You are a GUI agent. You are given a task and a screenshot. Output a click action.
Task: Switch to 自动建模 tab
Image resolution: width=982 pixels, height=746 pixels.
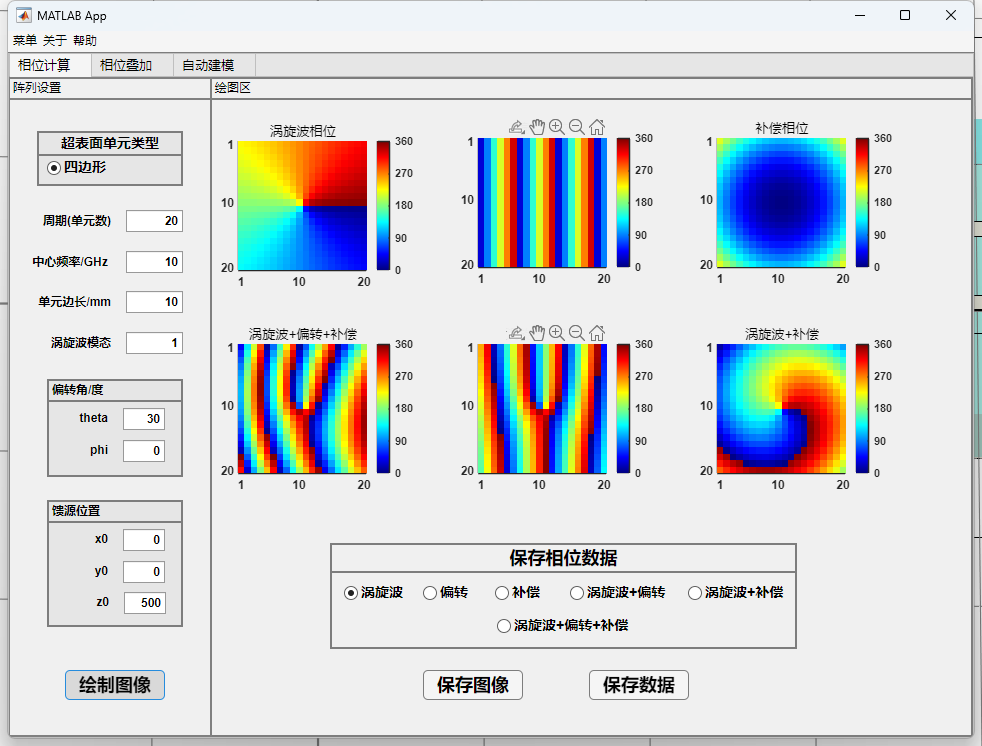coord(214,65)
